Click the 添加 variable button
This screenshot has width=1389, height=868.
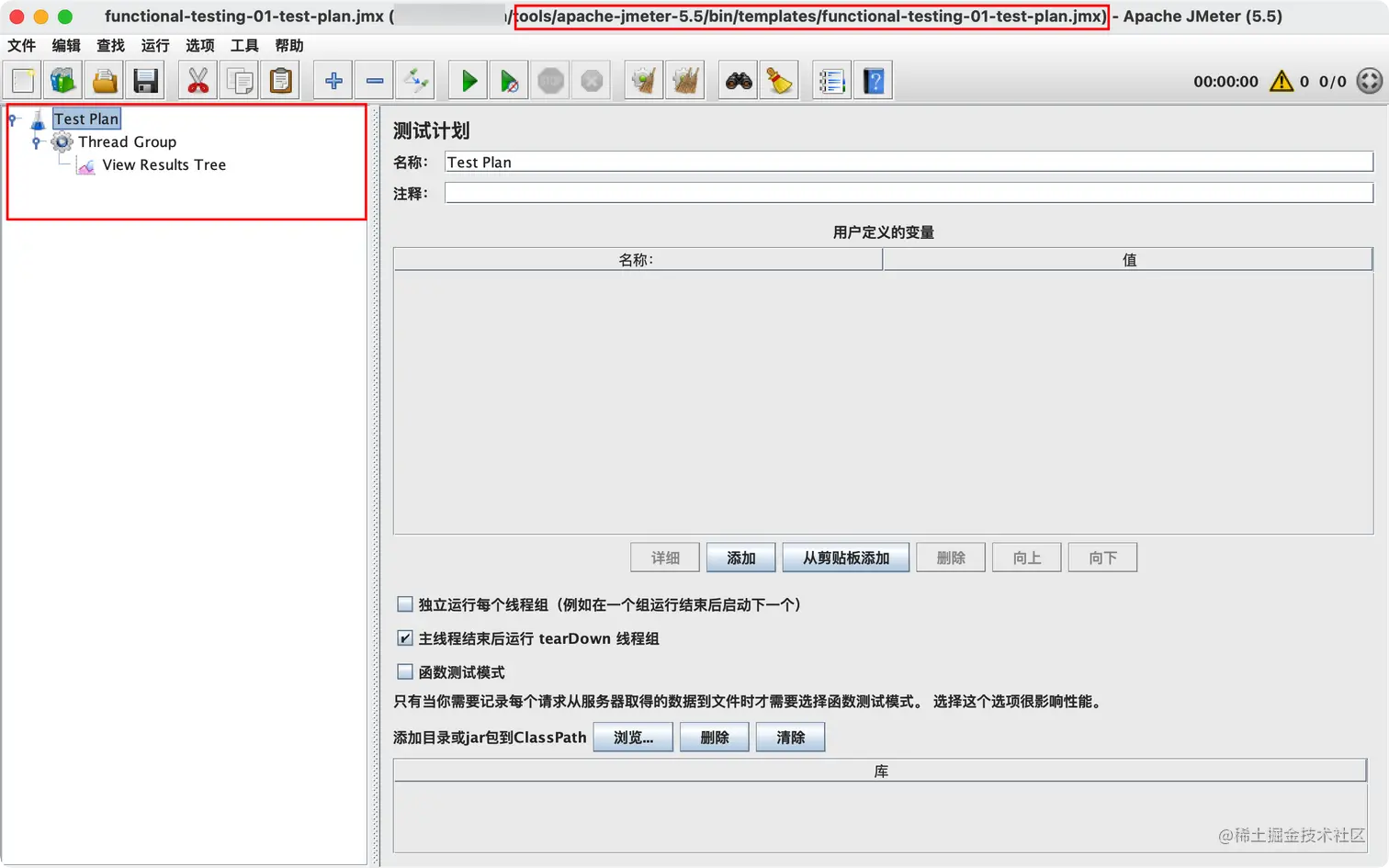pyautogui.click(x=740, y=558)
